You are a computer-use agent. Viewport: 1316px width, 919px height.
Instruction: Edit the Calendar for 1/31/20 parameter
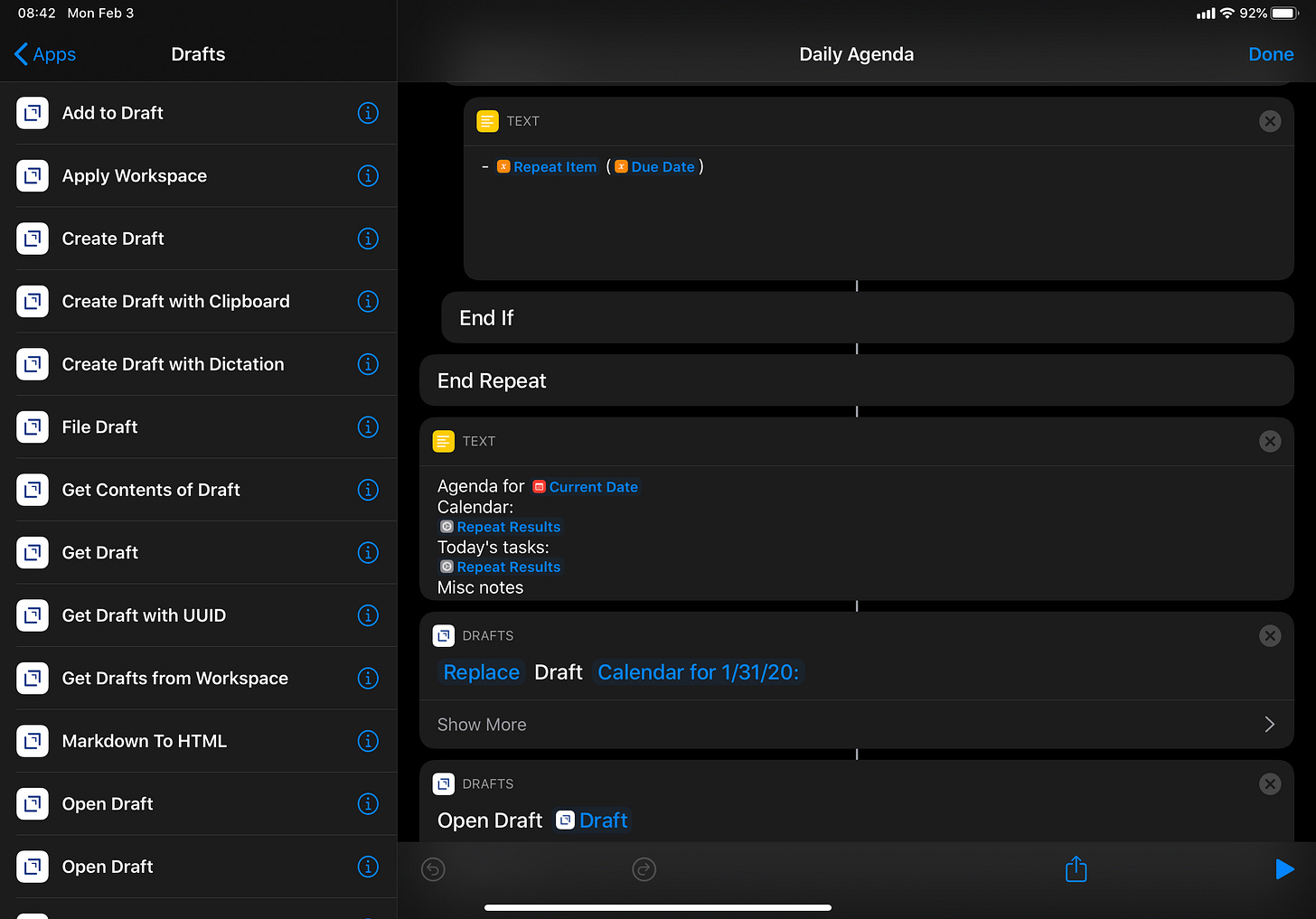[x=698, y=672]
